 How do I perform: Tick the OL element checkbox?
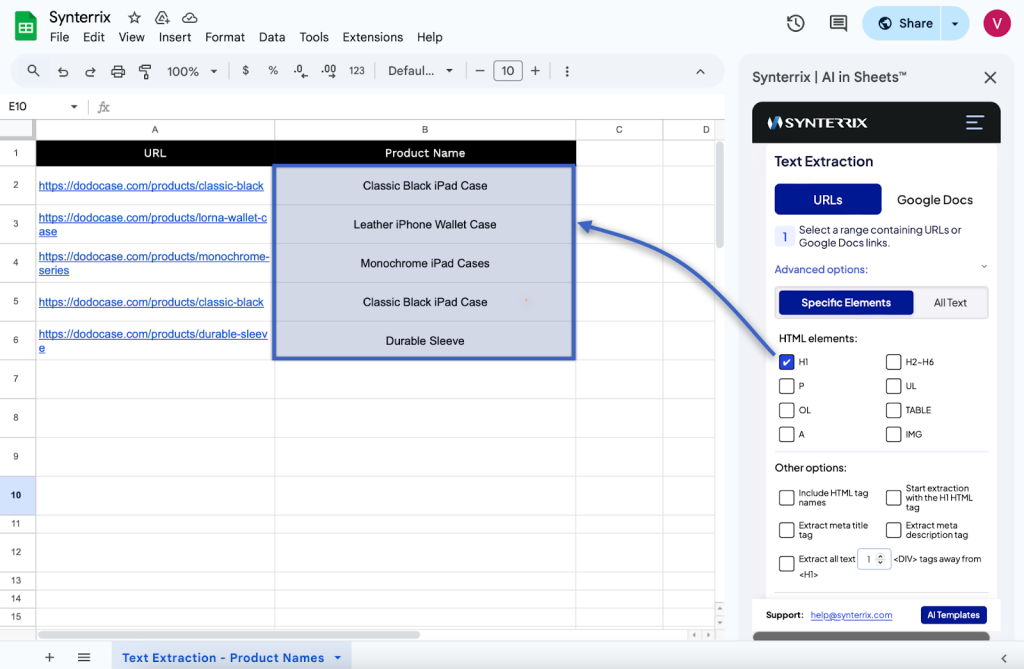pyautogui.click(x=786, y=410)
